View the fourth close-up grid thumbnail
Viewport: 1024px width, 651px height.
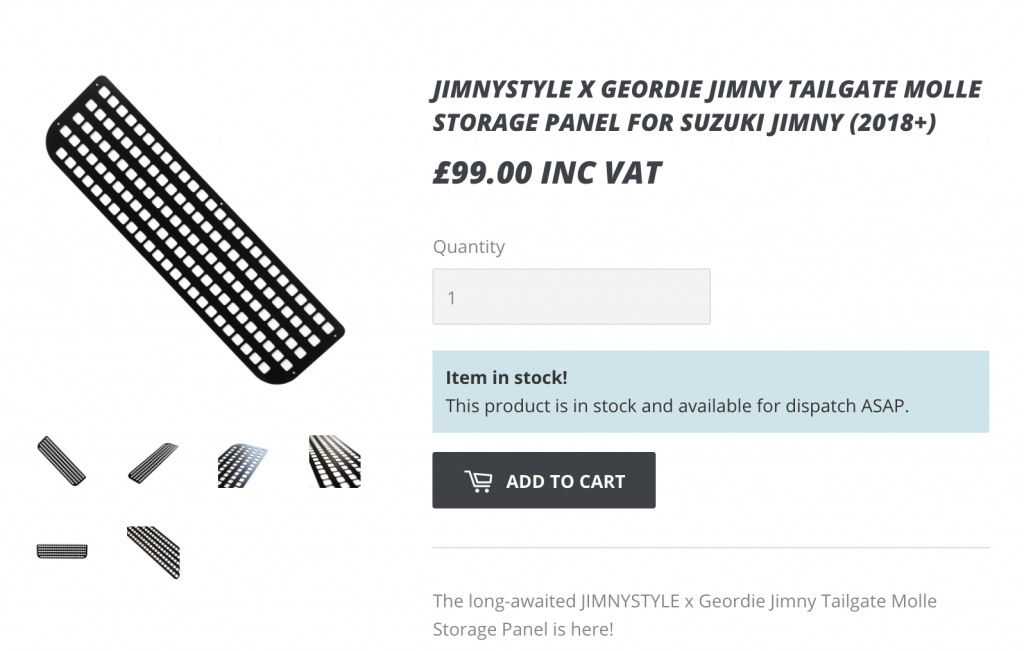point(334,461)
